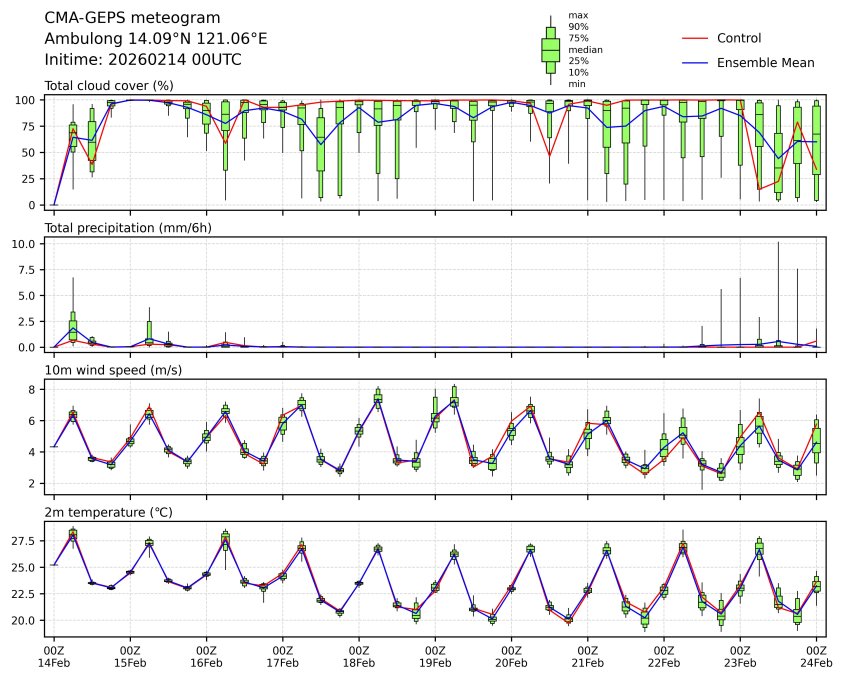
Task: Select the 10m wind speed panel title
Action: pos(115,371)
